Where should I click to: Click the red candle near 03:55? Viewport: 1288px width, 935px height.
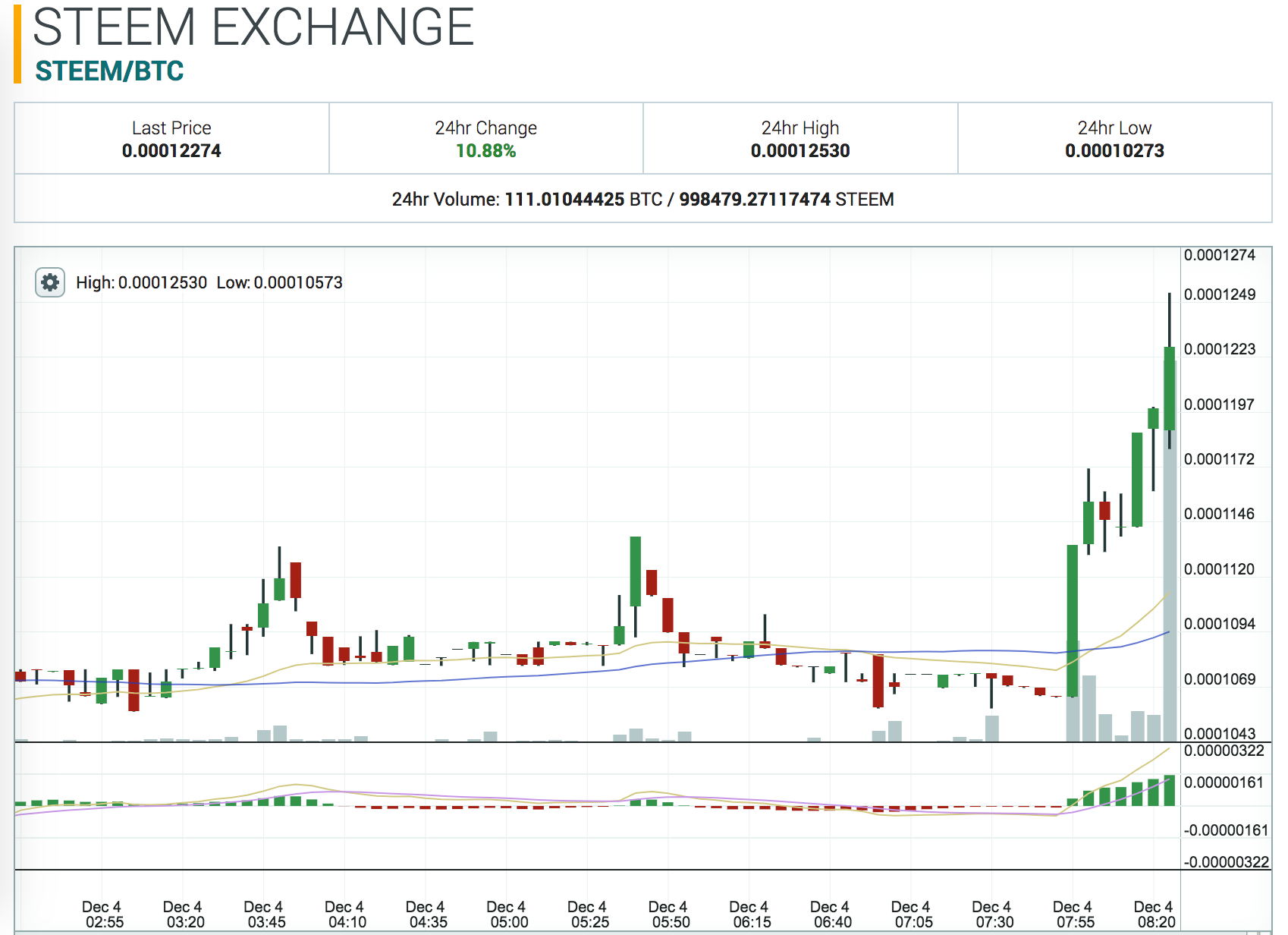pos(296,581)
